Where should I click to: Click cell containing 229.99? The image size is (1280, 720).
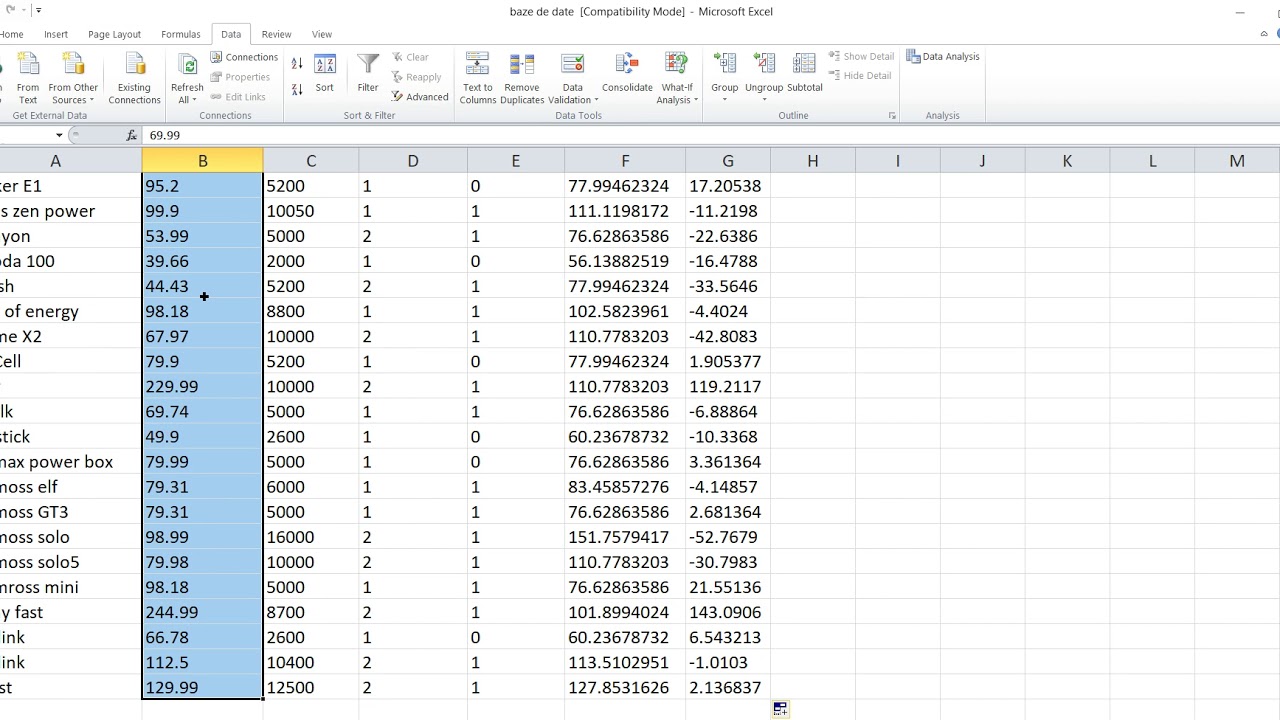(202, 386)
